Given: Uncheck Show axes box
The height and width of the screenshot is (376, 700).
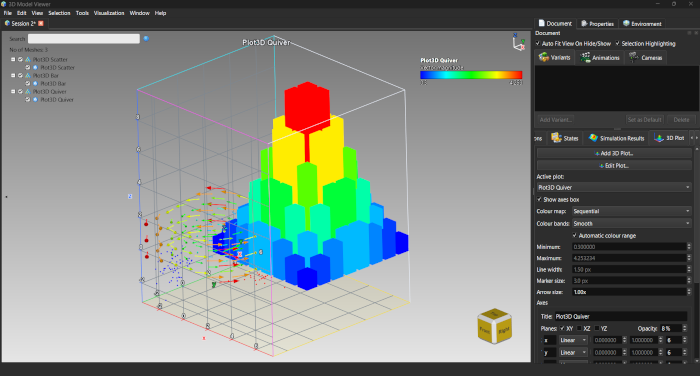Looking at the screenshot, I should (540, 199).
